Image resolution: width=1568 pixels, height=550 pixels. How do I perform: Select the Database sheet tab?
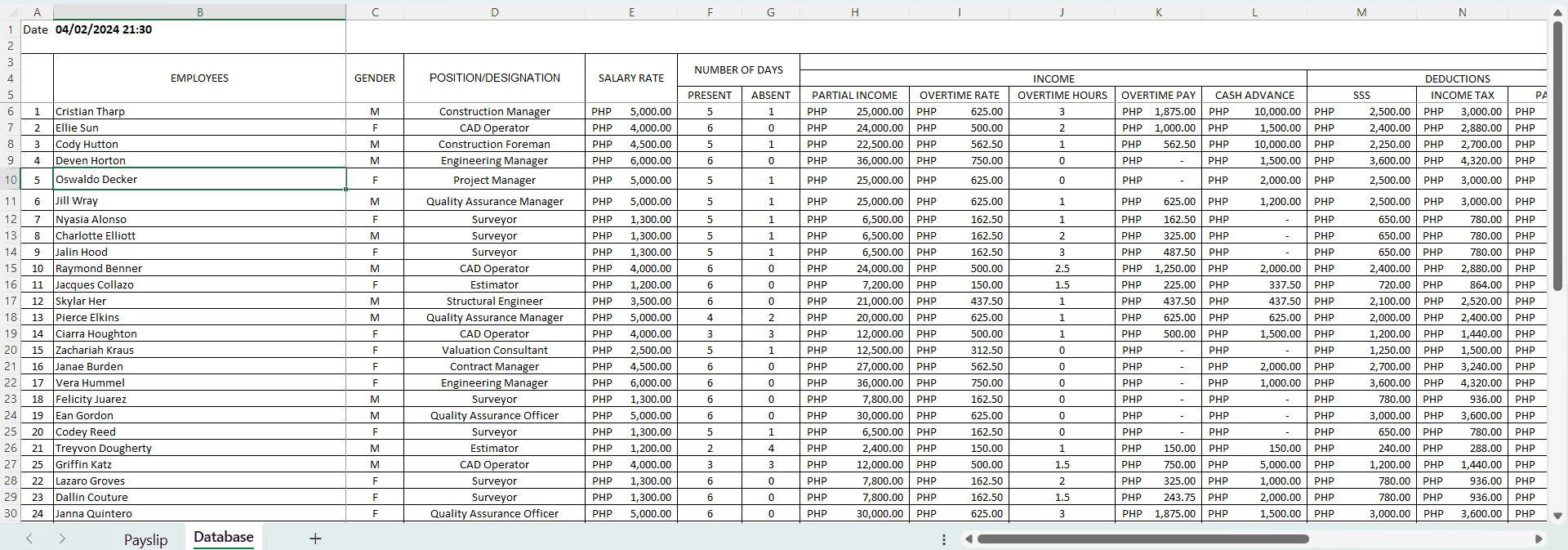[x=223, y=537]
